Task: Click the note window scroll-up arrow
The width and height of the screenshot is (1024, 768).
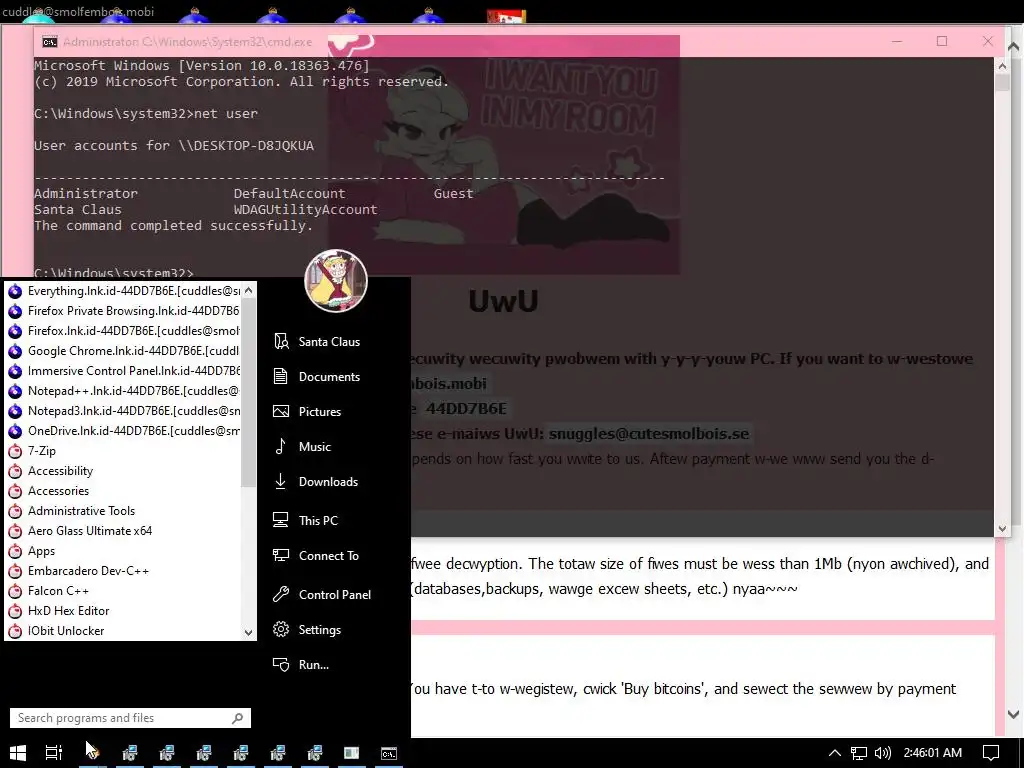Action: pos(1014,46)
